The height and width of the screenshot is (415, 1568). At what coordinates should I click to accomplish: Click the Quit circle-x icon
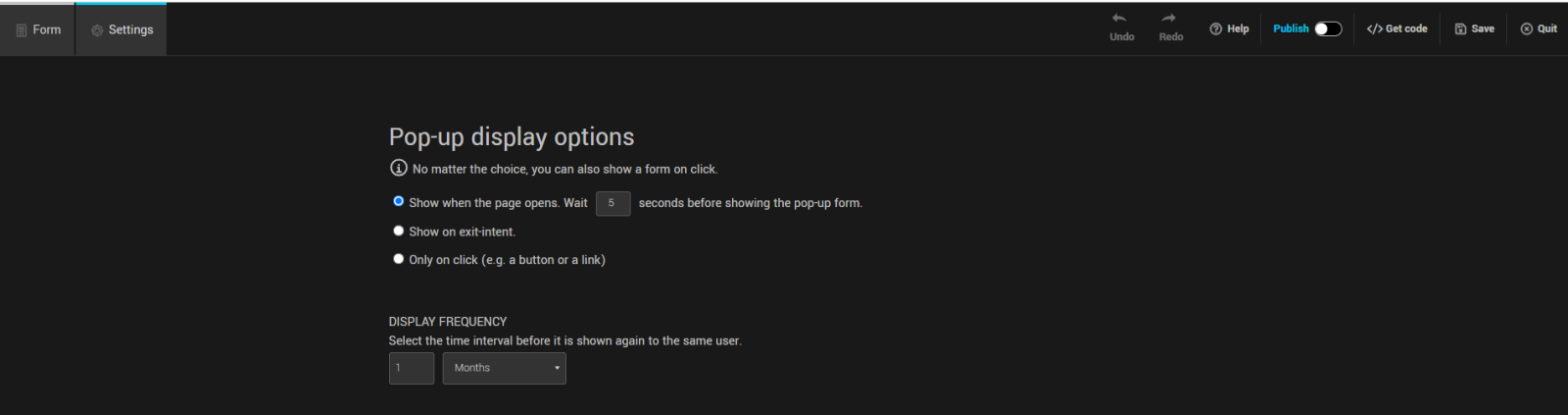pos(1526,29)
